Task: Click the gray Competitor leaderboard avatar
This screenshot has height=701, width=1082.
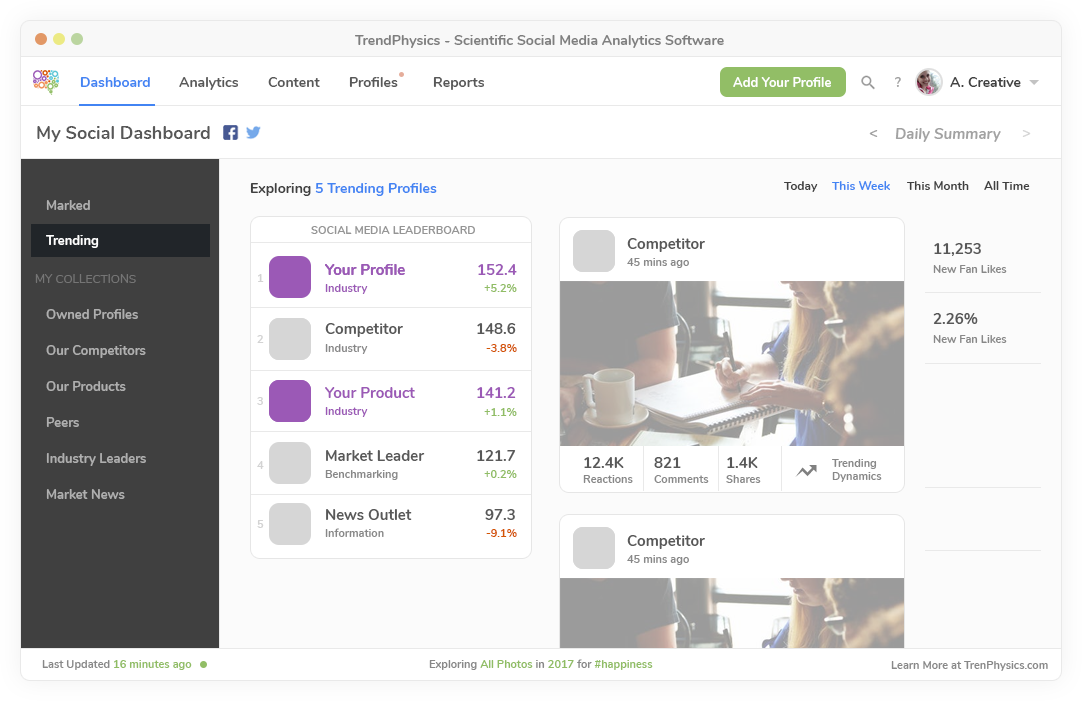Action: point(290,339)
